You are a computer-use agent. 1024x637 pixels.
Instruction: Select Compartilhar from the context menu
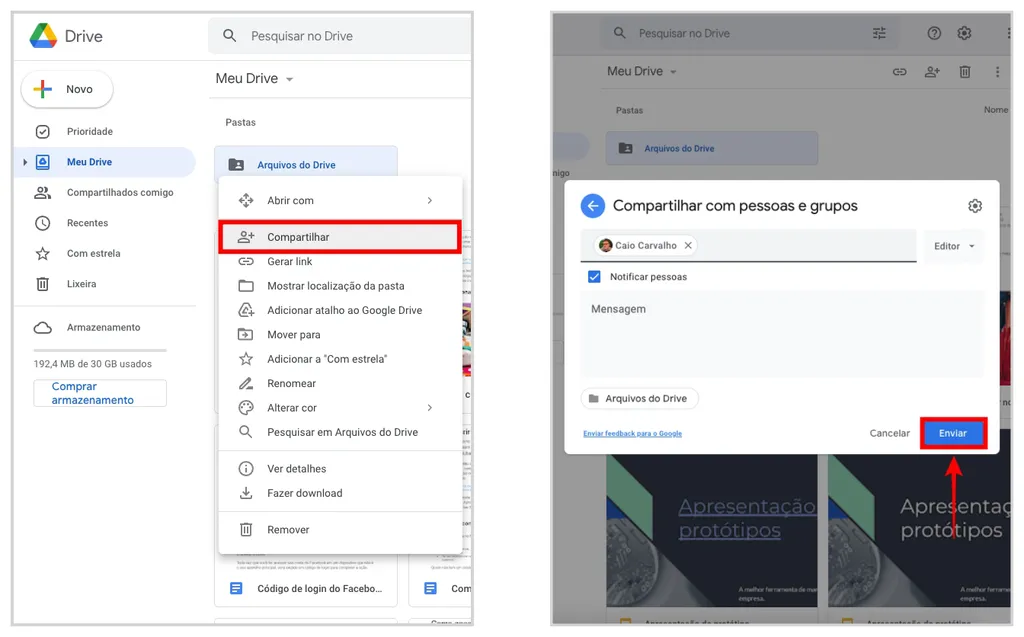click(339, 237)
